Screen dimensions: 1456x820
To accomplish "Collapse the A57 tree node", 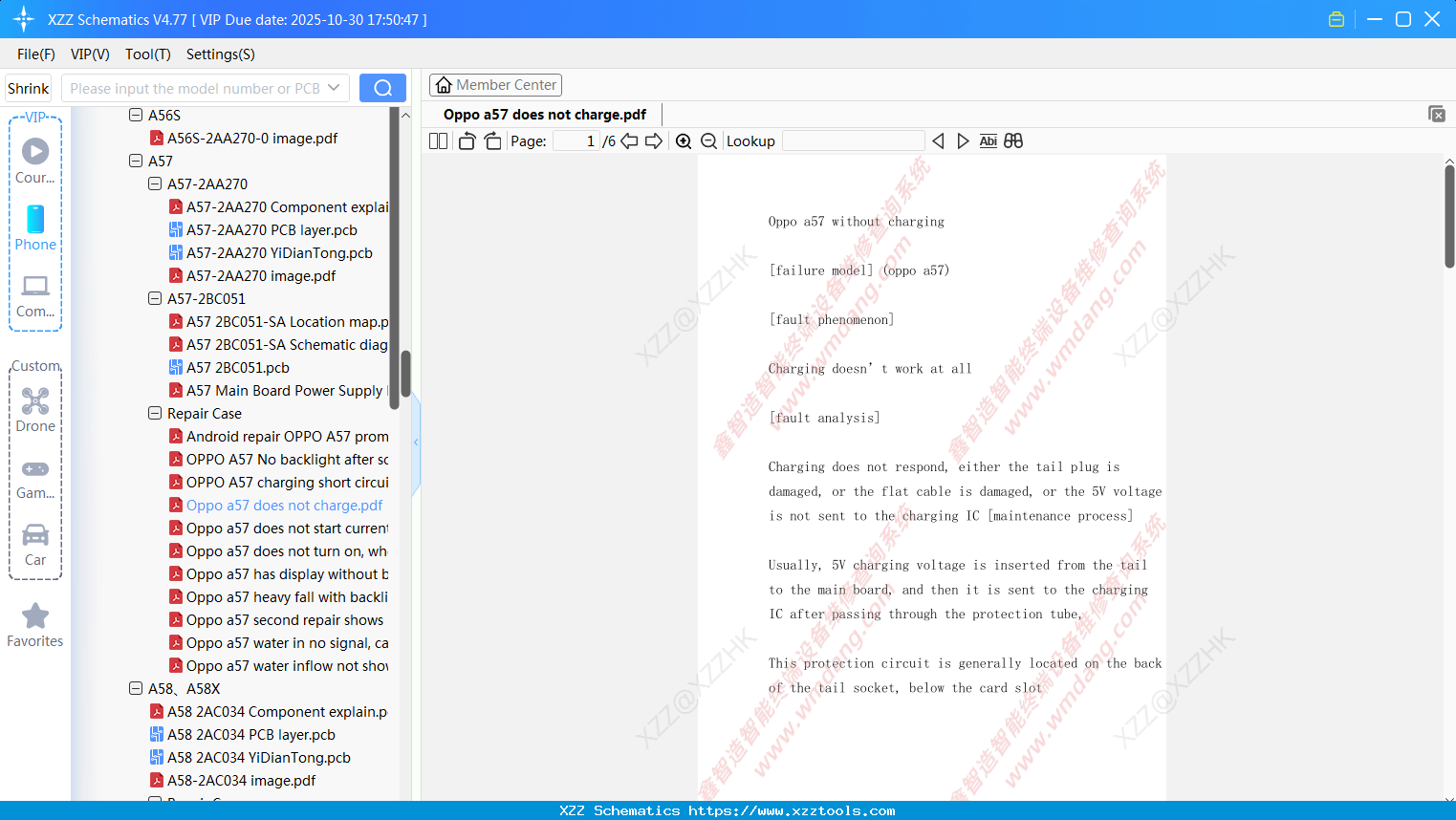I will pyautogui.click(x=136, y=161).
